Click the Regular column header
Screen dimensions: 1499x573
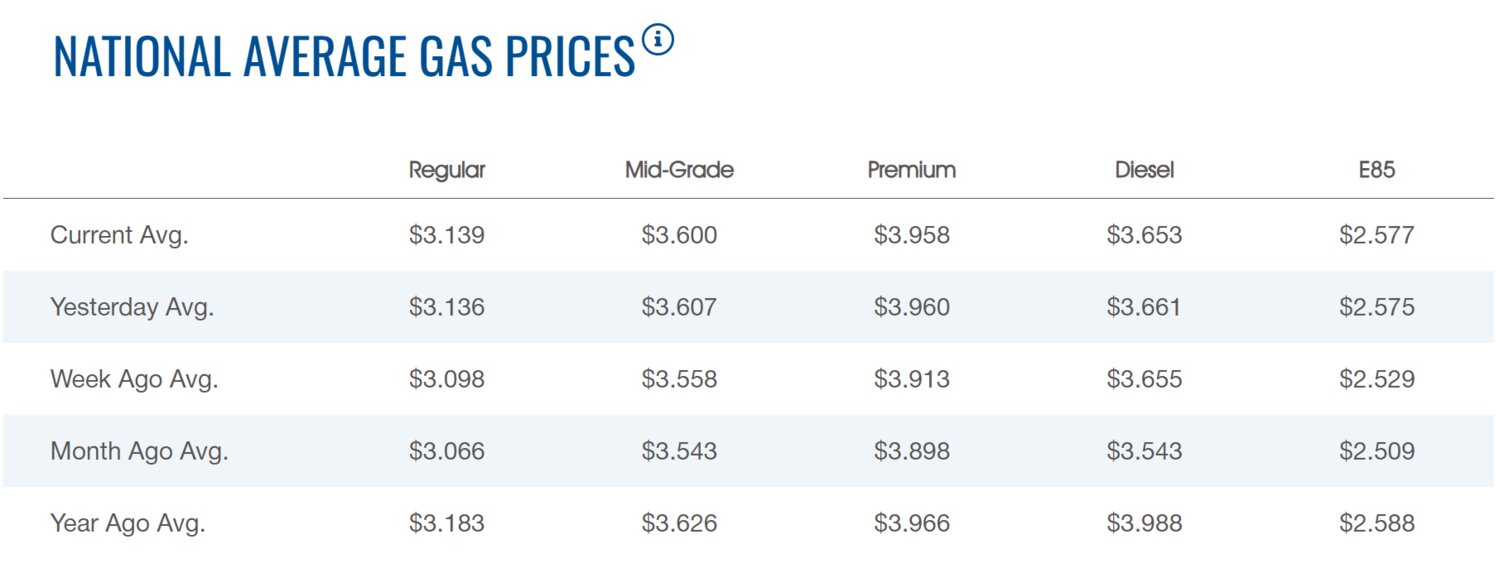447,170
